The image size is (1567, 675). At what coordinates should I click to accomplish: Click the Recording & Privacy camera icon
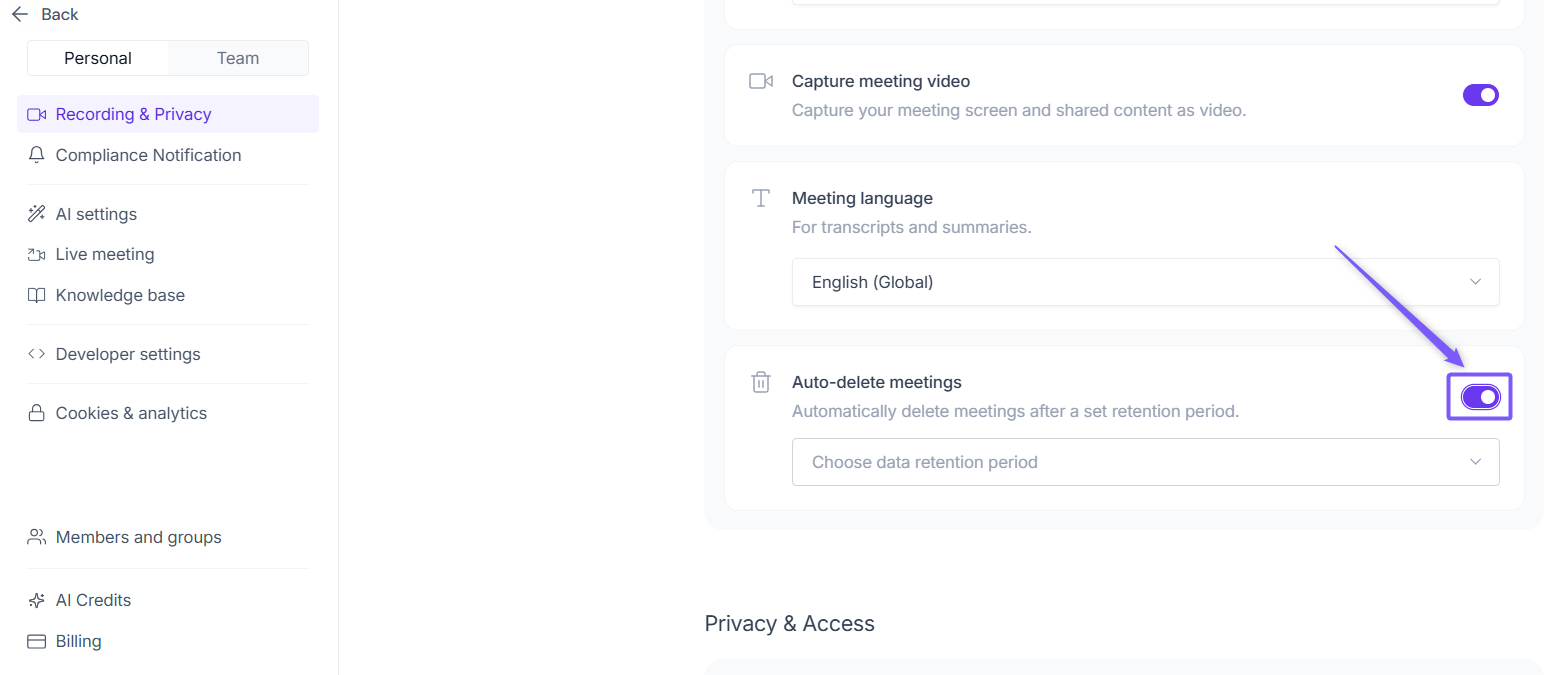pos(37,114)
